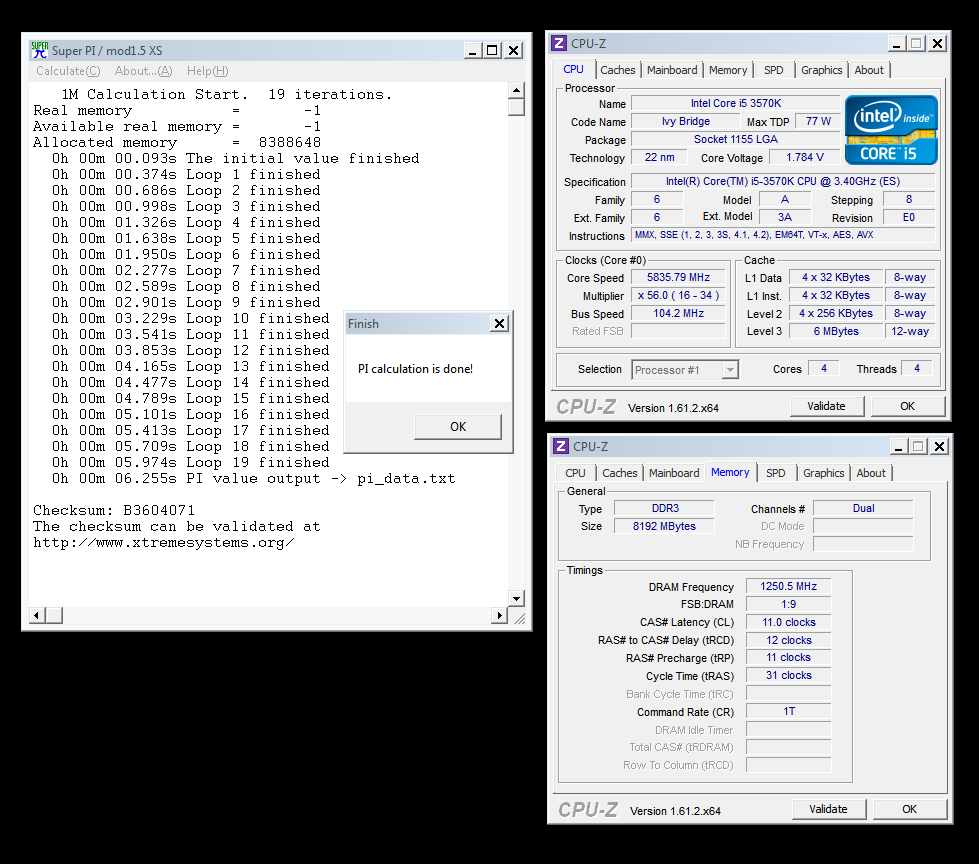The height and width of the screenshot is (864, 979).
Task: Open Calculate menu in Super PI
Action: click(68, 71)
